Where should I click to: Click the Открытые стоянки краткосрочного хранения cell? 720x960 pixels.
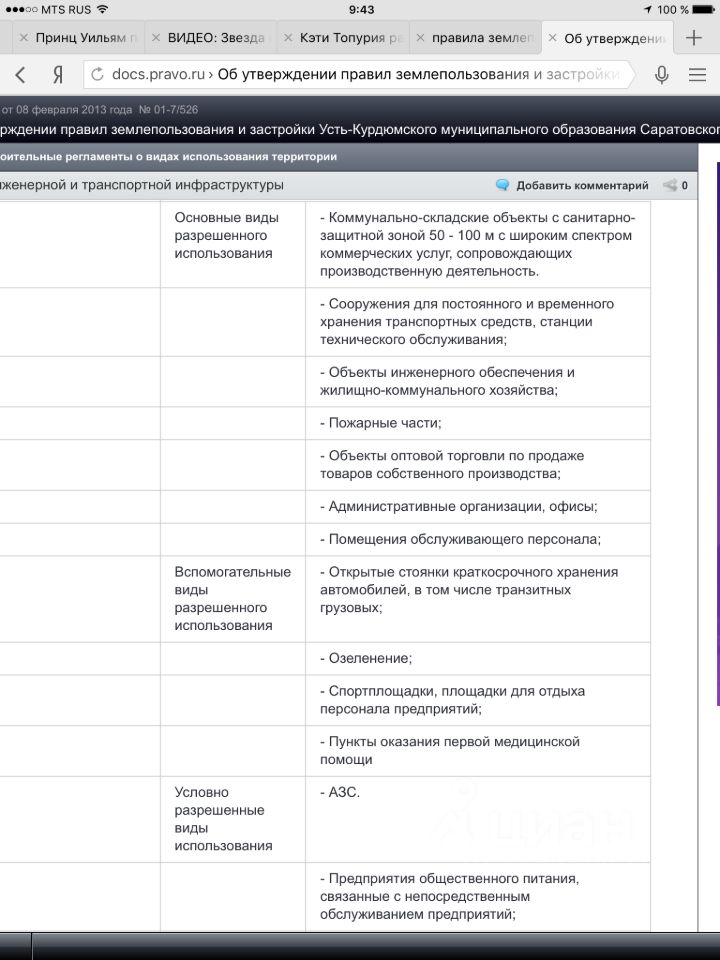pos(478,599)
